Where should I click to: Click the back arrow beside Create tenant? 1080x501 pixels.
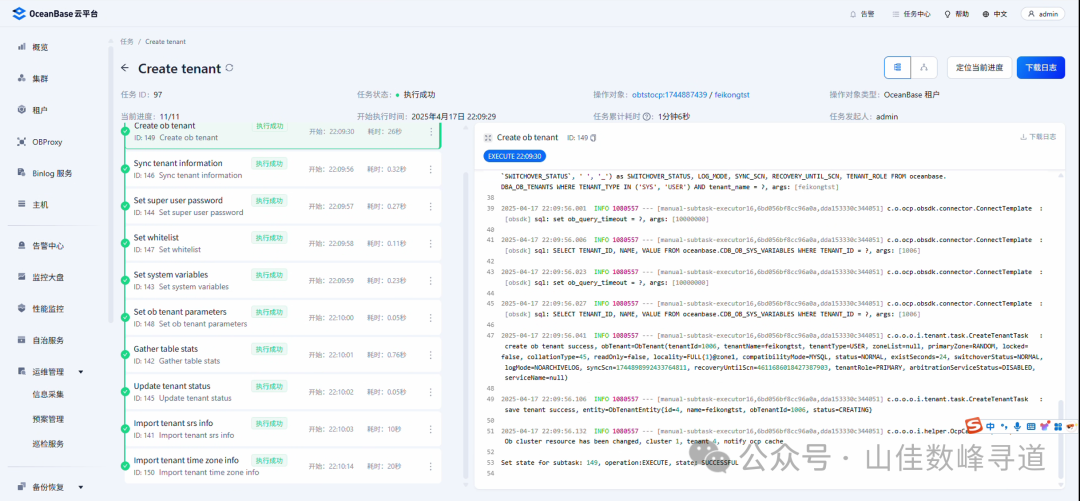click(x=125, y=68)
